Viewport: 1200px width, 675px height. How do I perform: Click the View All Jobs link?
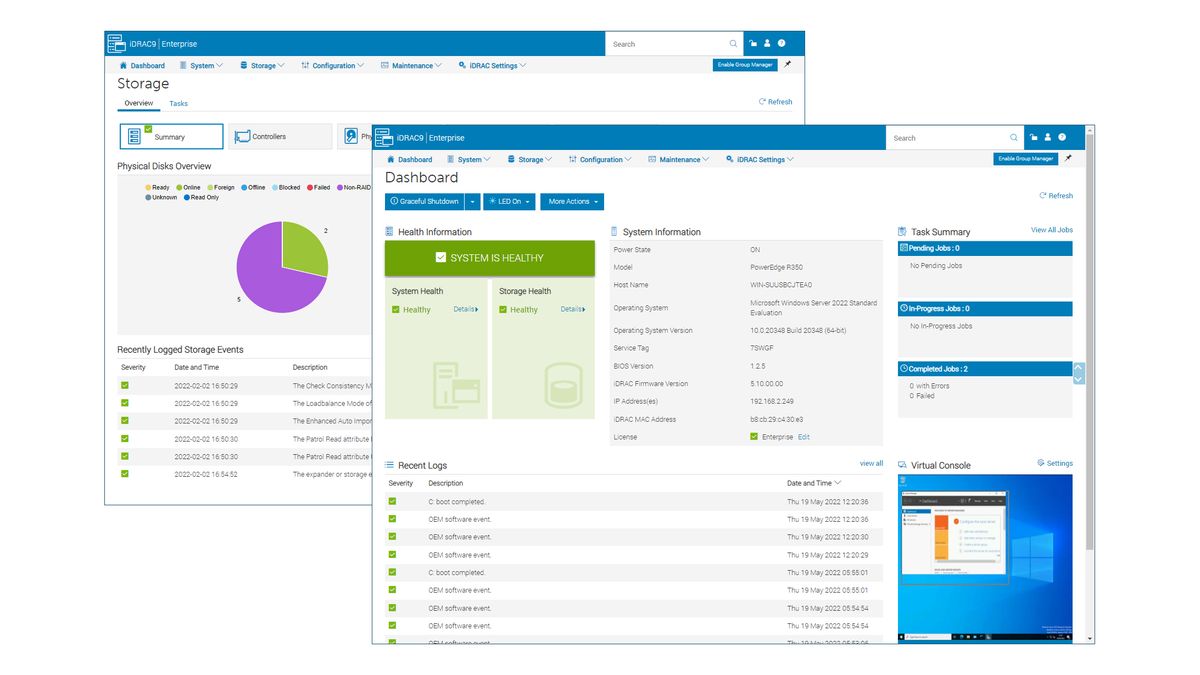point(1052,230)
